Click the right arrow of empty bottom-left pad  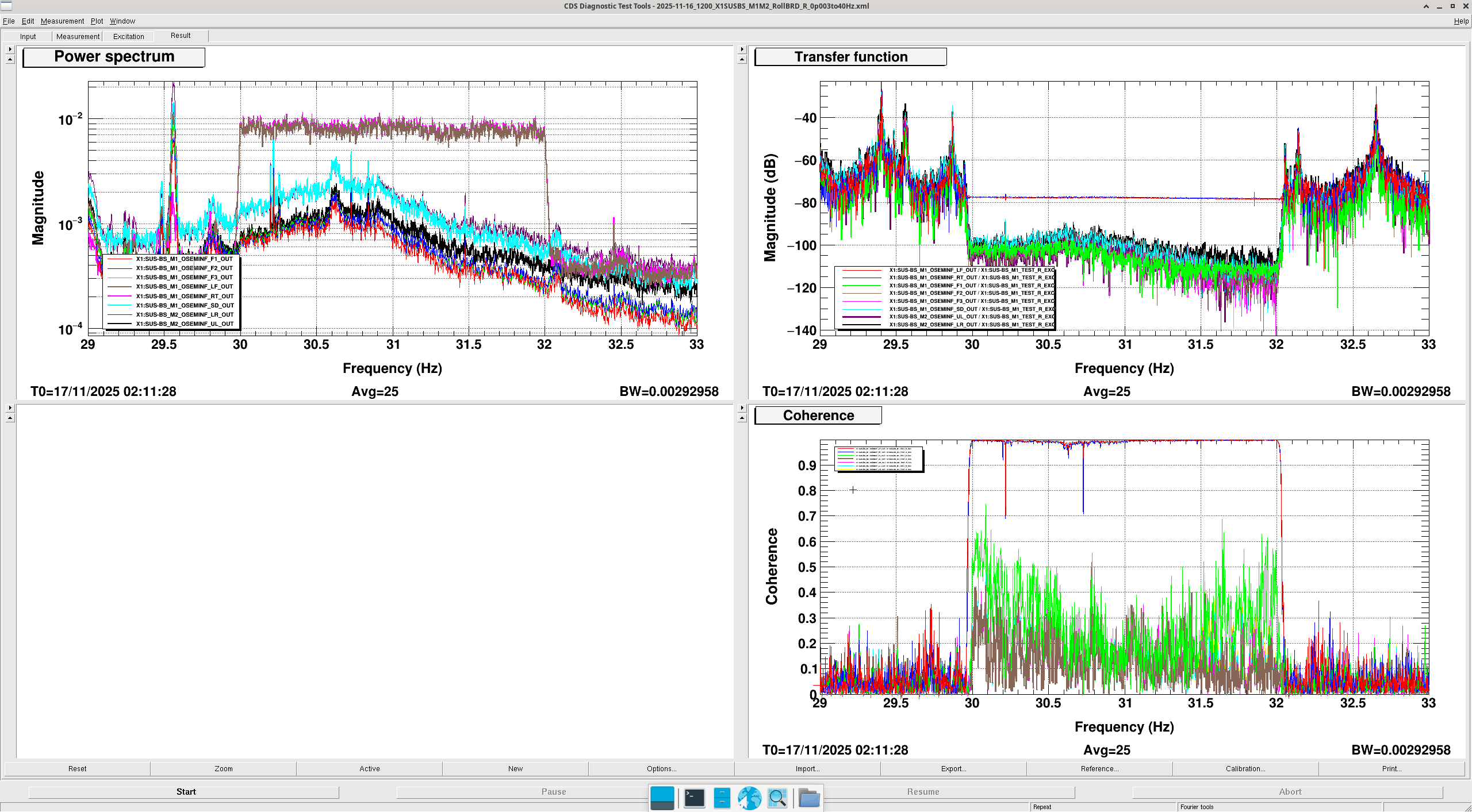[10, 408]
